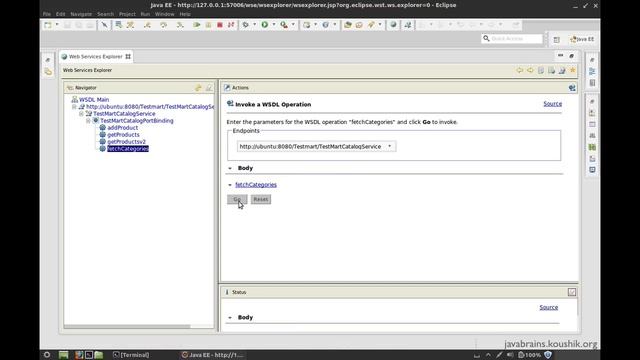Open the file manager from the taskbar
Image resolution: width=640 pixels, height=360 pixels.
(99, 355)
